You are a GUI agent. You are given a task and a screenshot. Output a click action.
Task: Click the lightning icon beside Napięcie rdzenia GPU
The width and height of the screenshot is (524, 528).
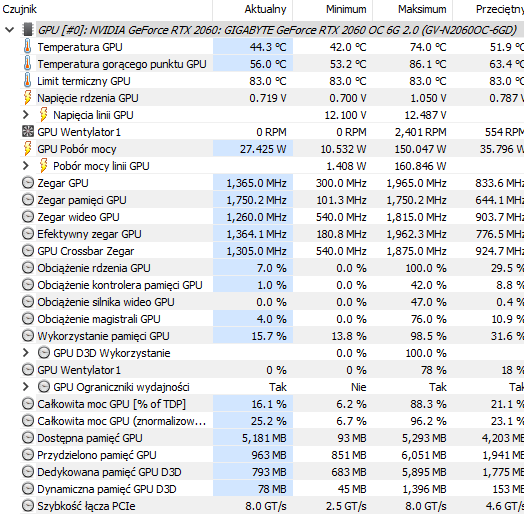click(28, 98)
